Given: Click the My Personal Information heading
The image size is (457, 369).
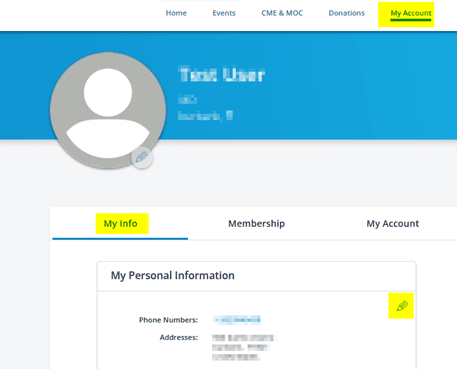Looking at the screenshot, I should tap(173, 275).
